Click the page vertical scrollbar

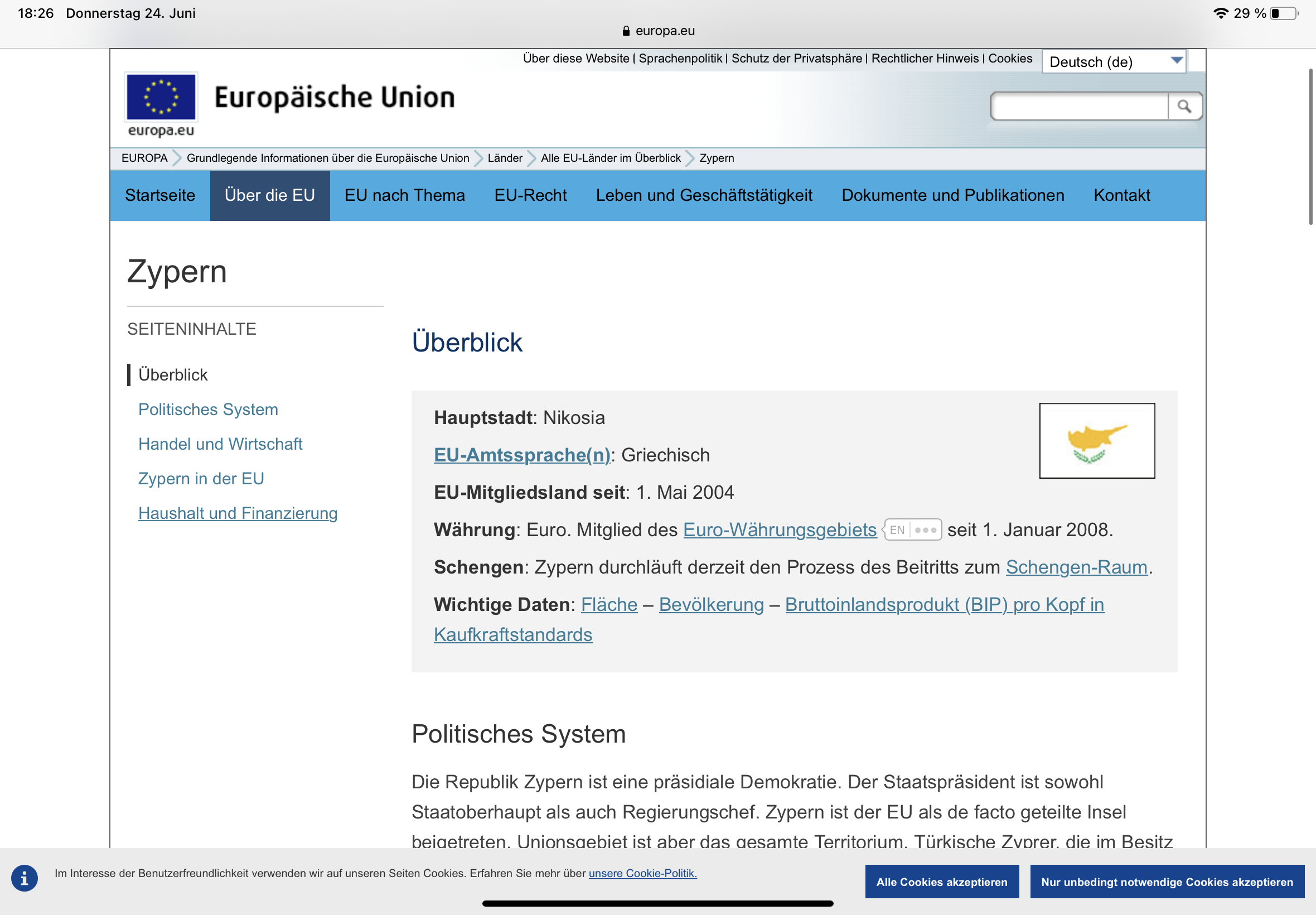(1310, 147)
